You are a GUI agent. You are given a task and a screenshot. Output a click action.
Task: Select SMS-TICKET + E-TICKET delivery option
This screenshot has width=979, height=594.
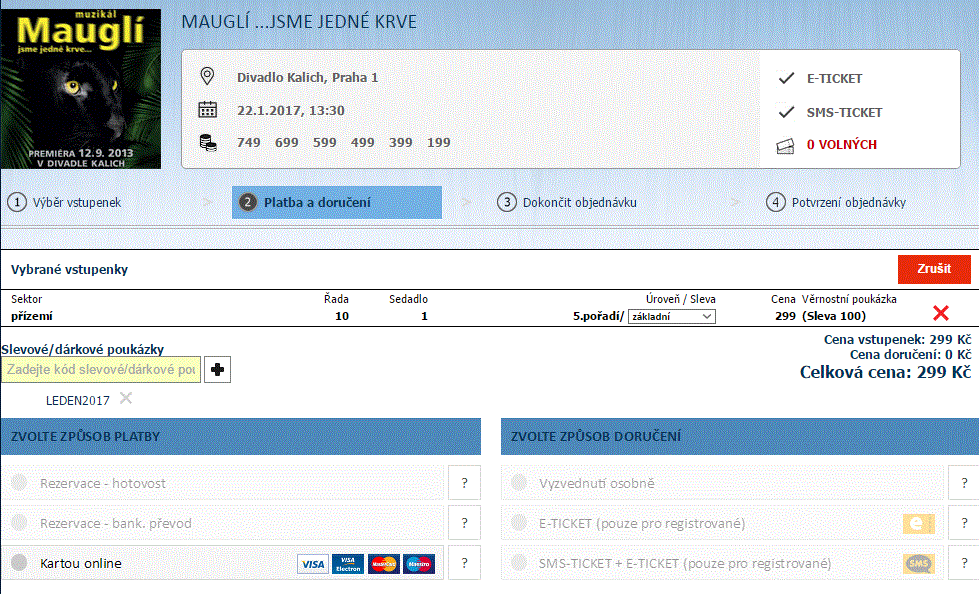(519, 563)
